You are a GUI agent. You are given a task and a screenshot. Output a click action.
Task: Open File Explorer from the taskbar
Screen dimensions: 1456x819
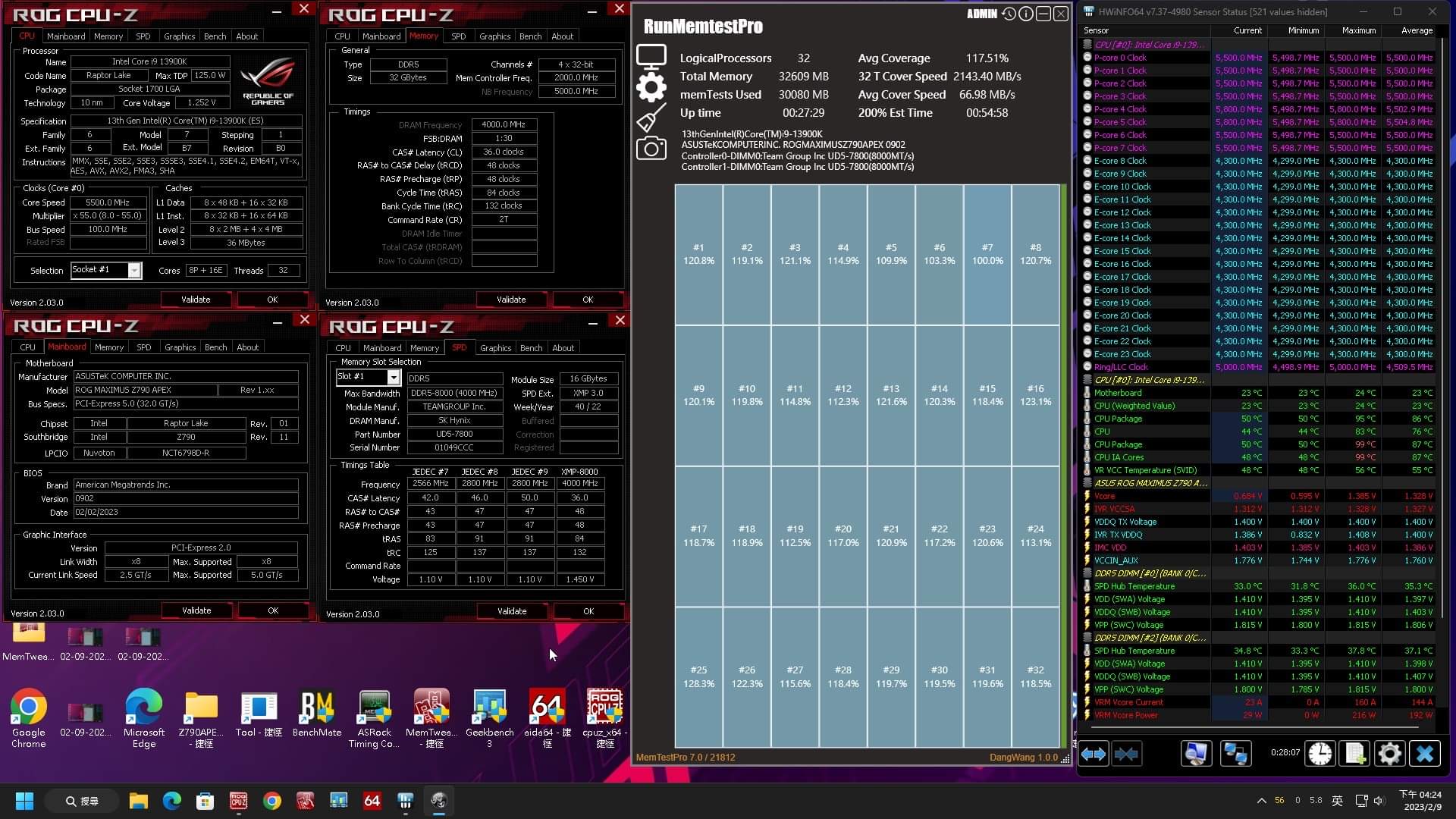pos(138,801)
